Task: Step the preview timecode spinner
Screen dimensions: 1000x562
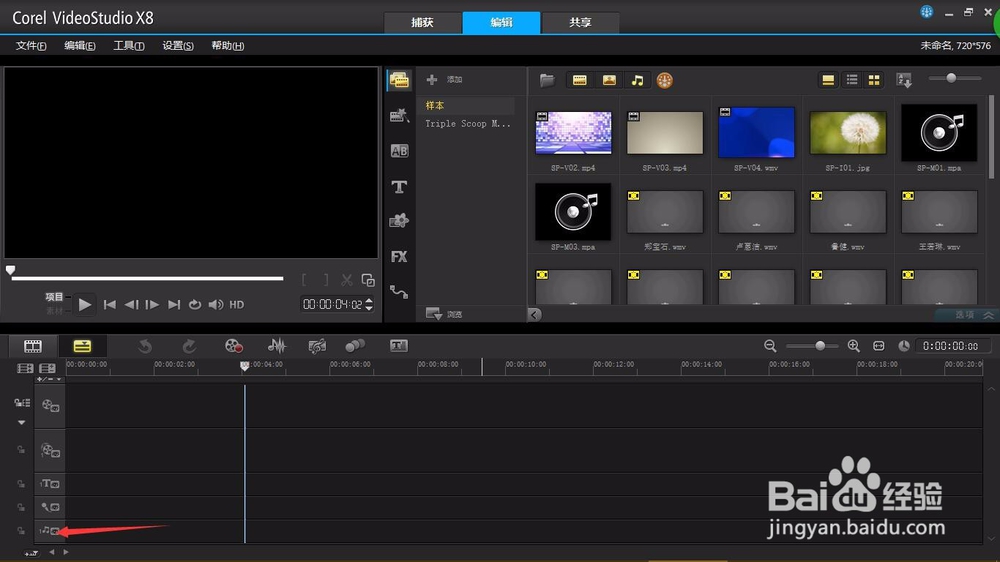Action: coord(369,304)
